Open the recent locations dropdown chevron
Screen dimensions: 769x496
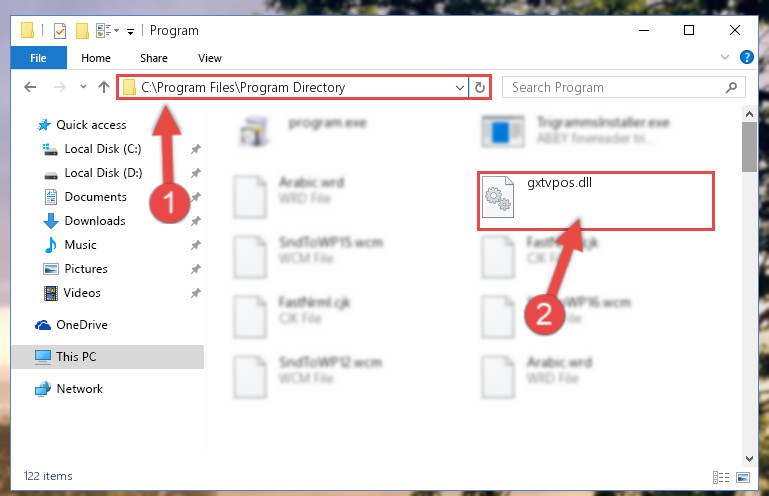point(83,87)
